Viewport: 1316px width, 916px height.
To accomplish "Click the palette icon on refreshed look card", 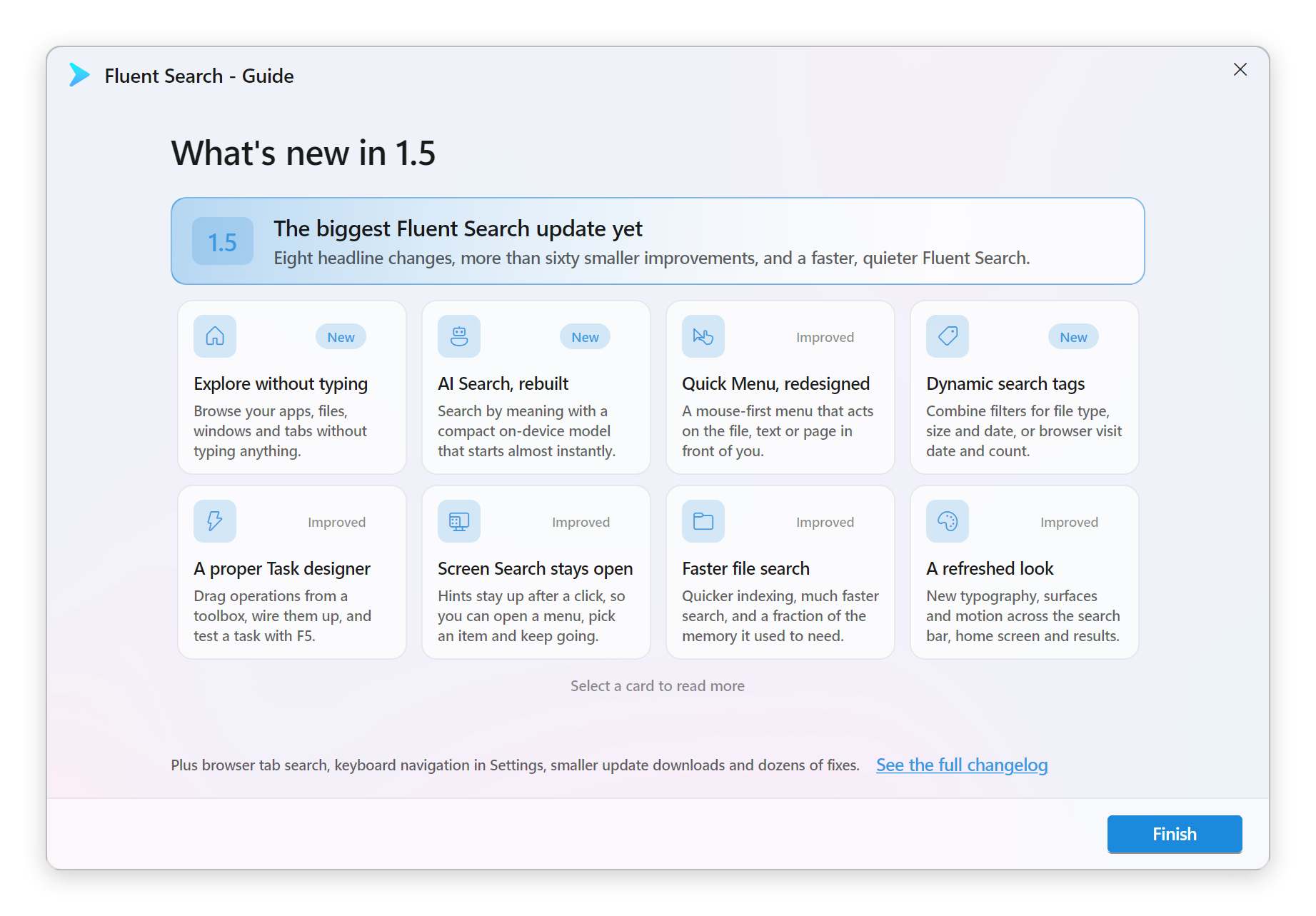I will pos(948,521).
